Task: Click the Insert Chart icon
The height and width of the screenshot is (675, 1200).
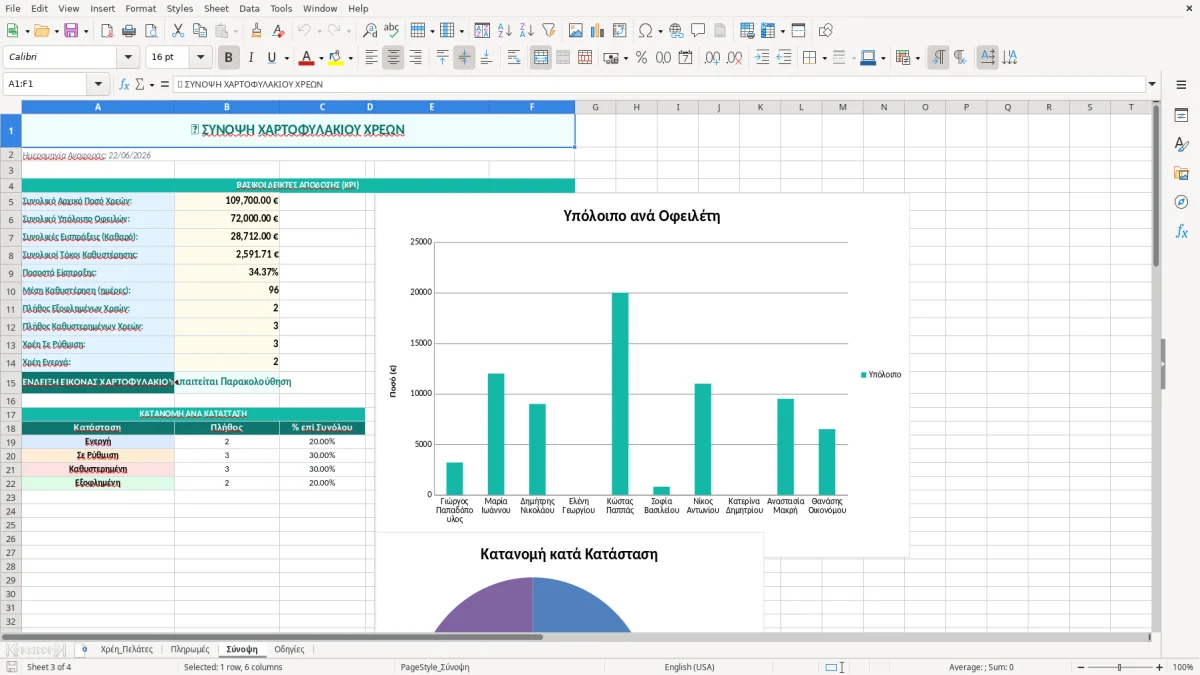Action: click(x=598, y=31)
